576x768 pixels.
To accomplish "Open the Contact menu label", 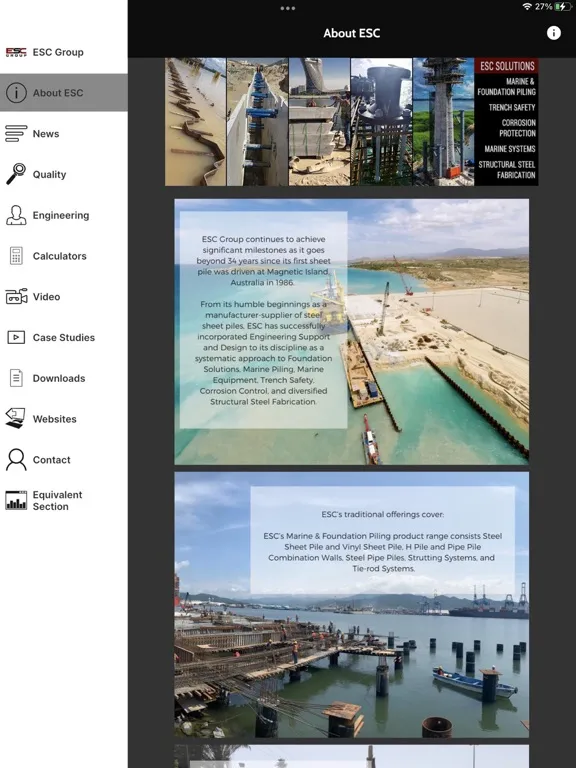I will (51, 459).
